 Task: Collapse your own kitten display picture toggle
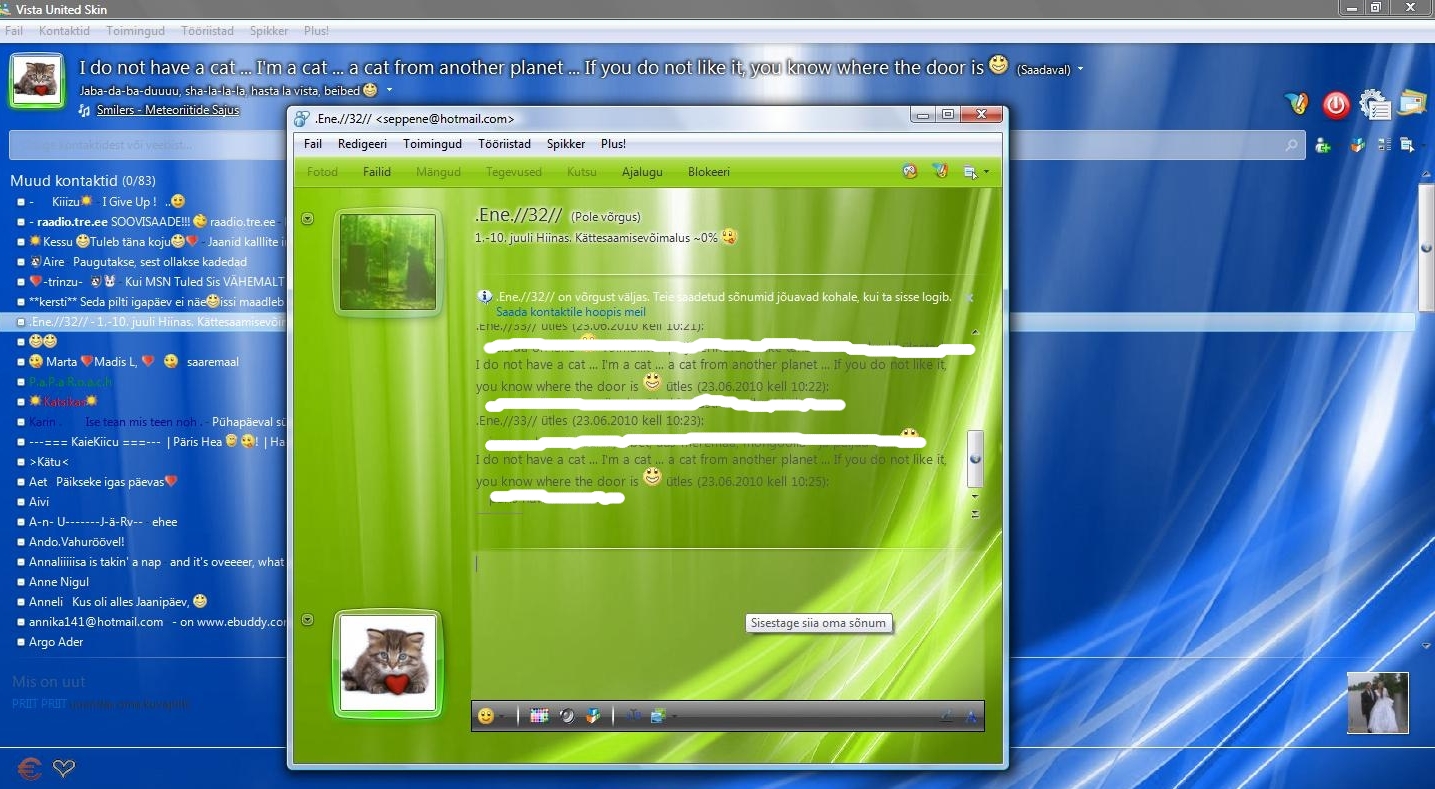(x=308, y=620)
